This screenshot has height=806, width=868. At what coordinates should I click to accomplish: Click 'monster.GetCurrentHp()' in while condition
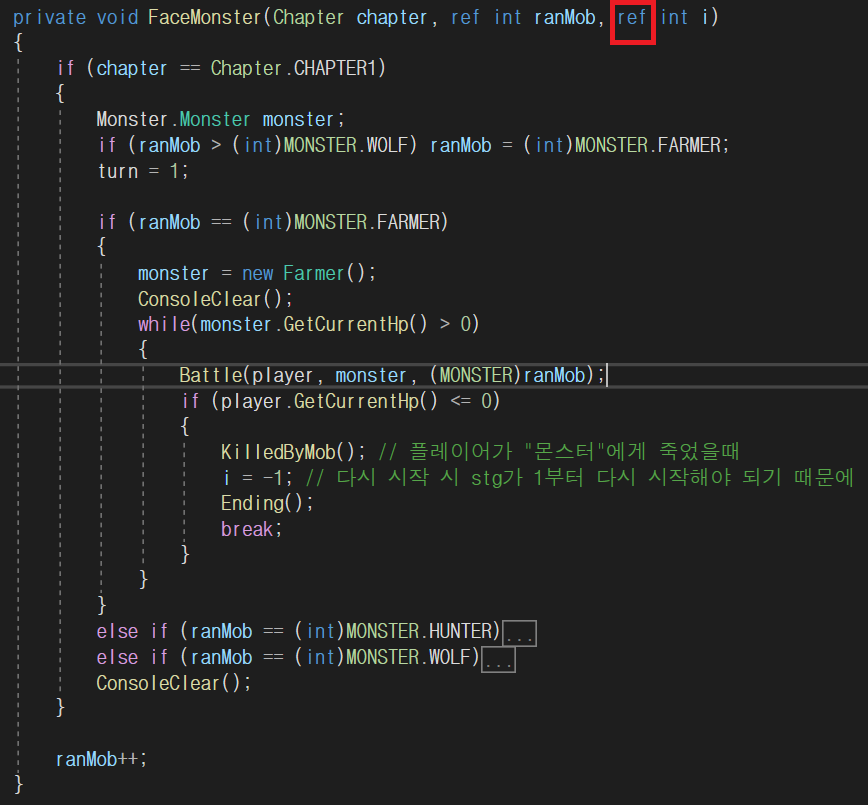313,324
